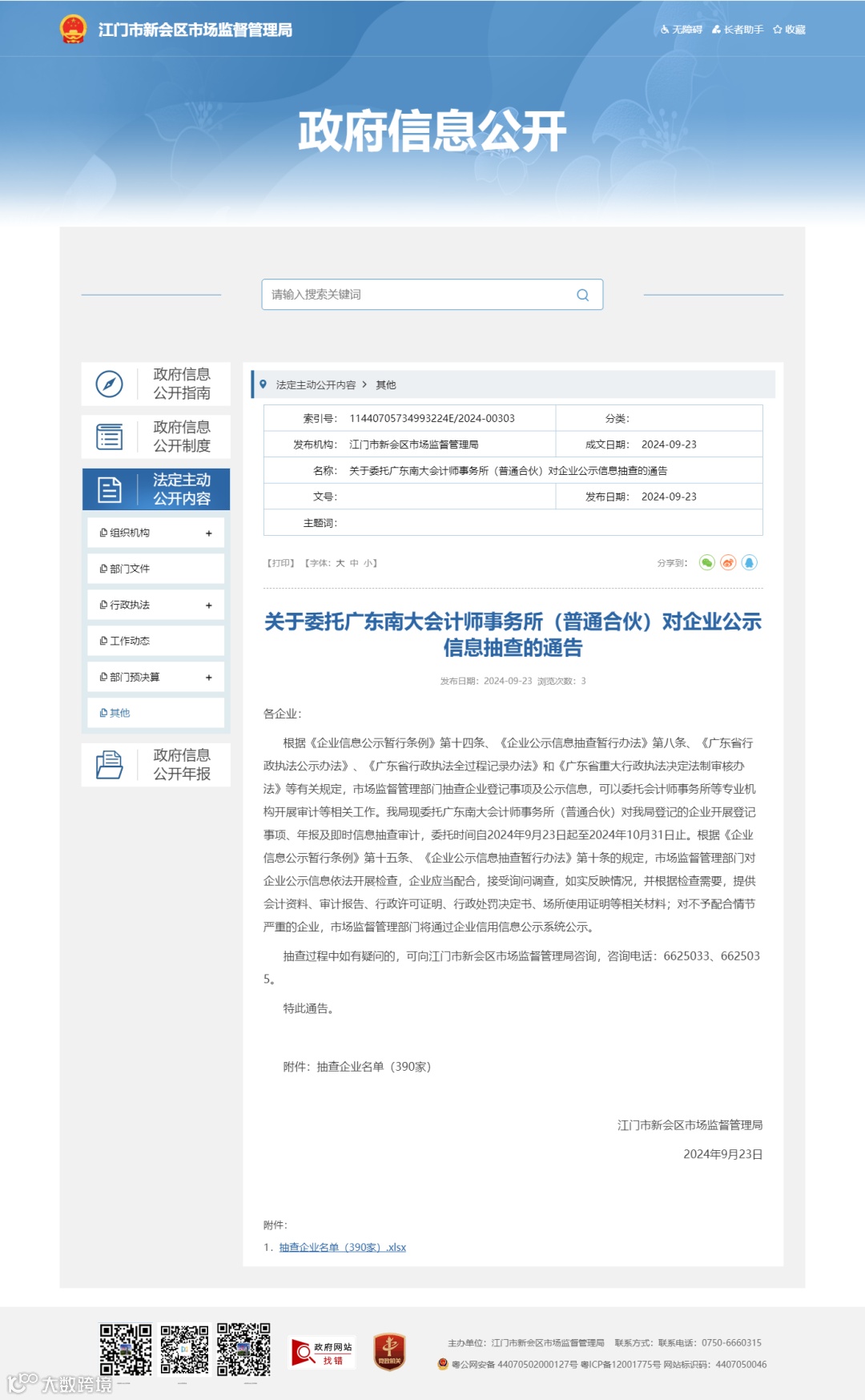Click the 浏览次数: 3 text

(561, 682)
